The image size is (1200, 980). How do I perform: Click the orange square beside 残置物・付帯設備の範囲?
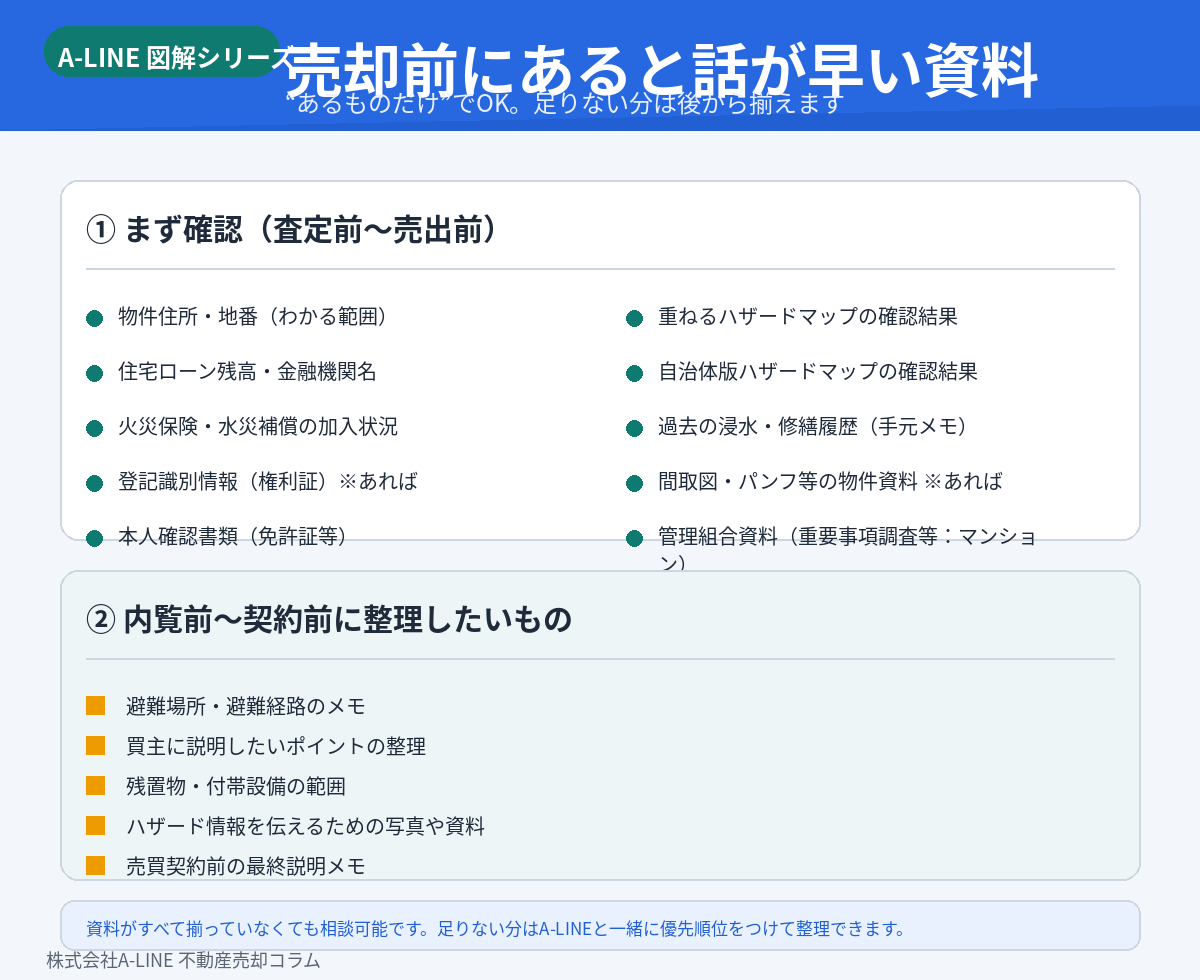[96, 786]
